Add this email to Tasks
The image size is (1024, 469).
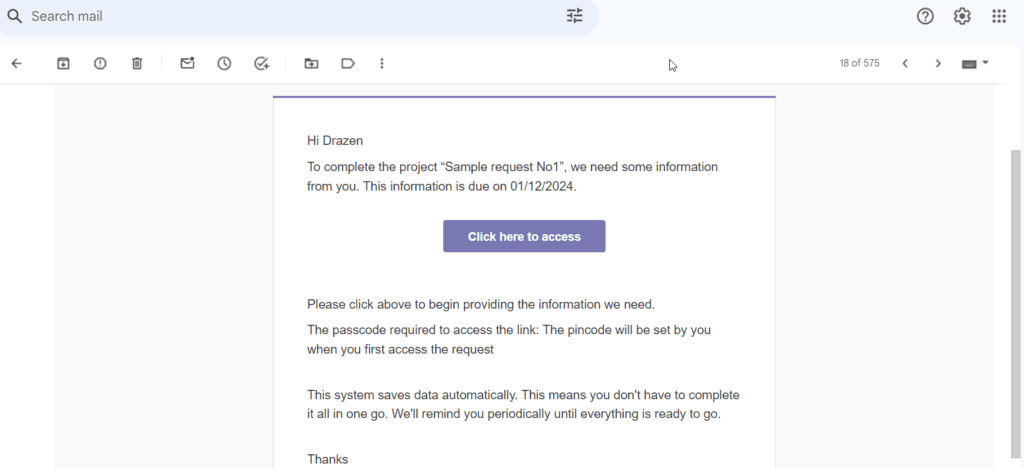(x=261, y=63)
